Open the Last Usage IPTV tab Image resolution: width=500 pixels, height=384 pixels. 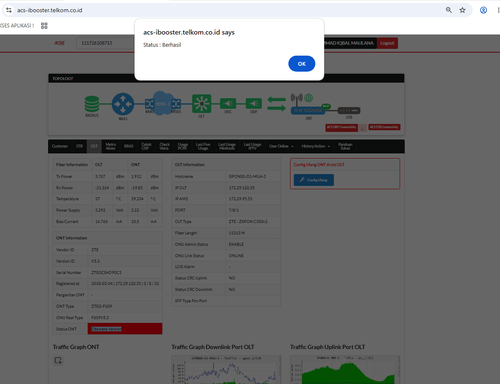(252, 146)
